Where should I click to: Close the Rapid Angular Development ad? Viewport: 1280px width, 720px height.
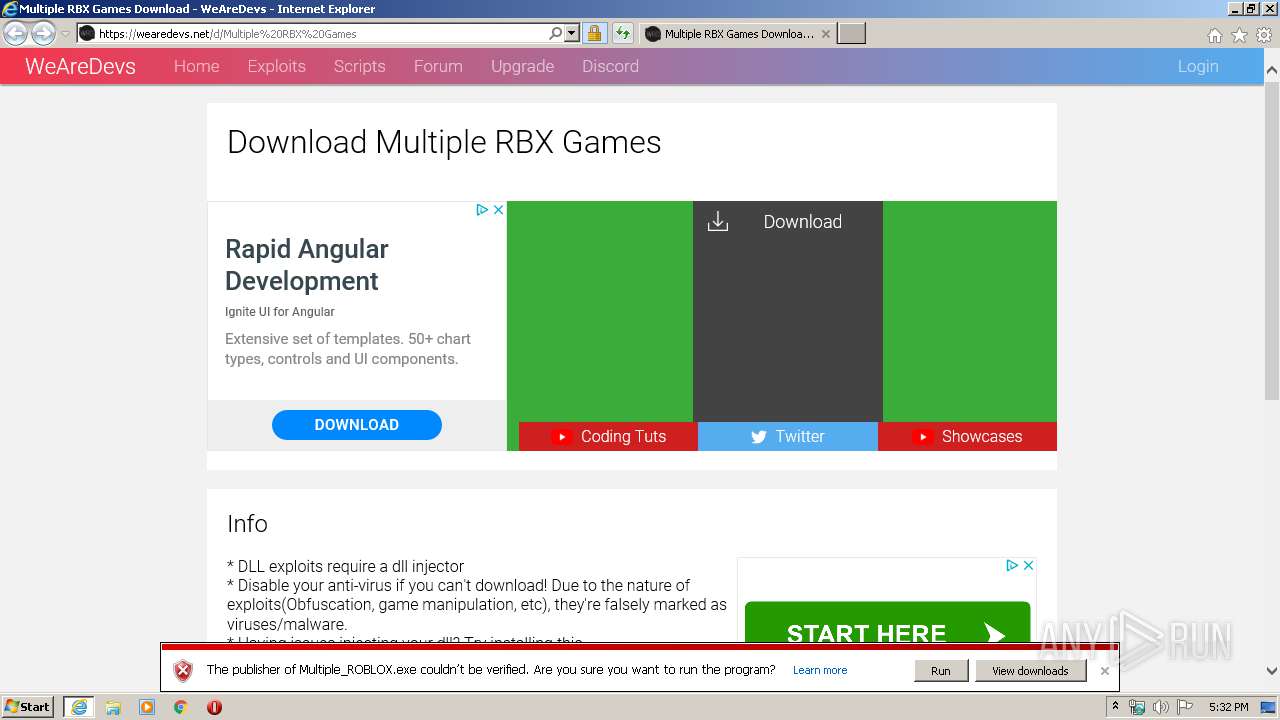point(498,210)
